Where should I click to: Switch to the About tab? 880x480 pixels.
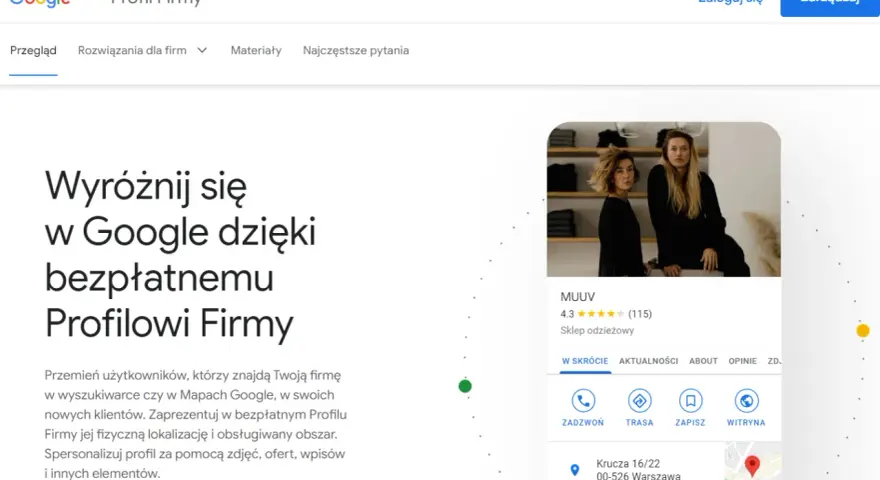coord(703,361)
